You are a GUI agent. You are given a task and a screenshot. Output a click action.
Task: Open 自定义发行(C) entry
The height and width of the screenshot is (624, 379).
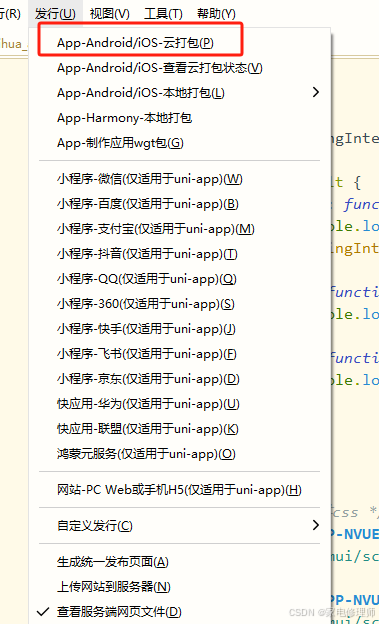tap(95, 526)
